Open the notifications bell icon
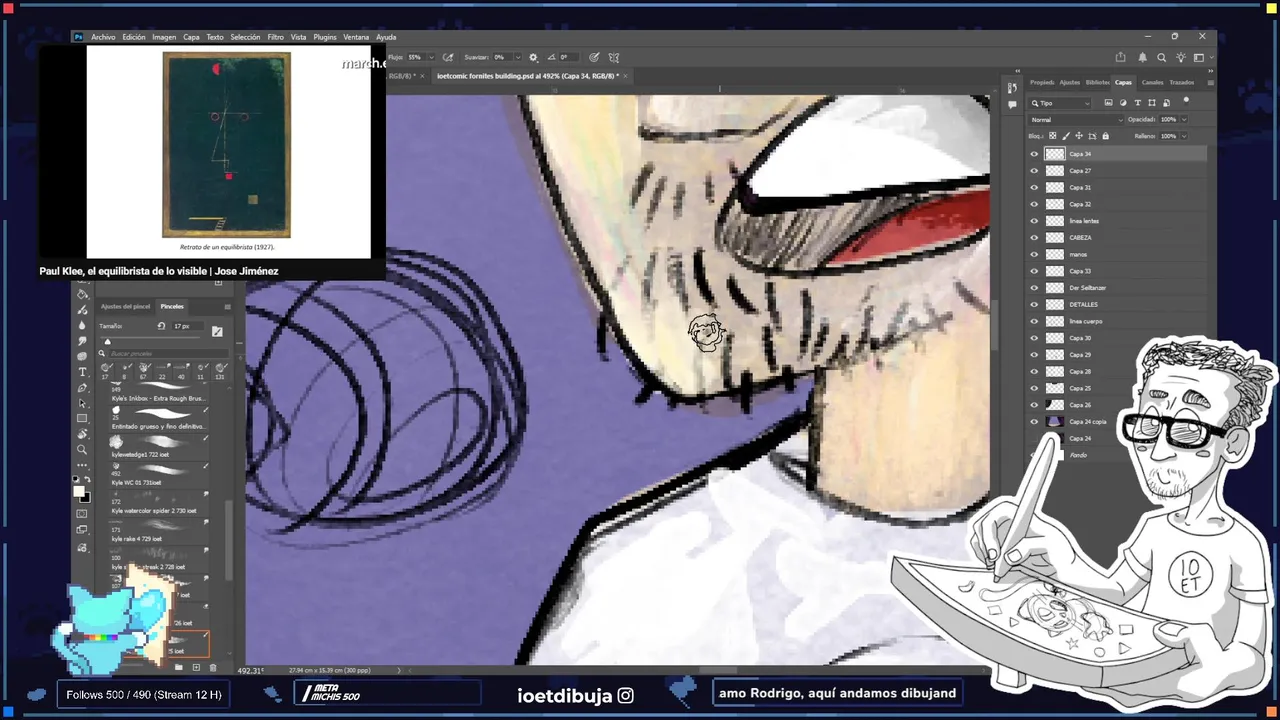The width and height of the screenshot is (1280, 720). (1142, 57)
